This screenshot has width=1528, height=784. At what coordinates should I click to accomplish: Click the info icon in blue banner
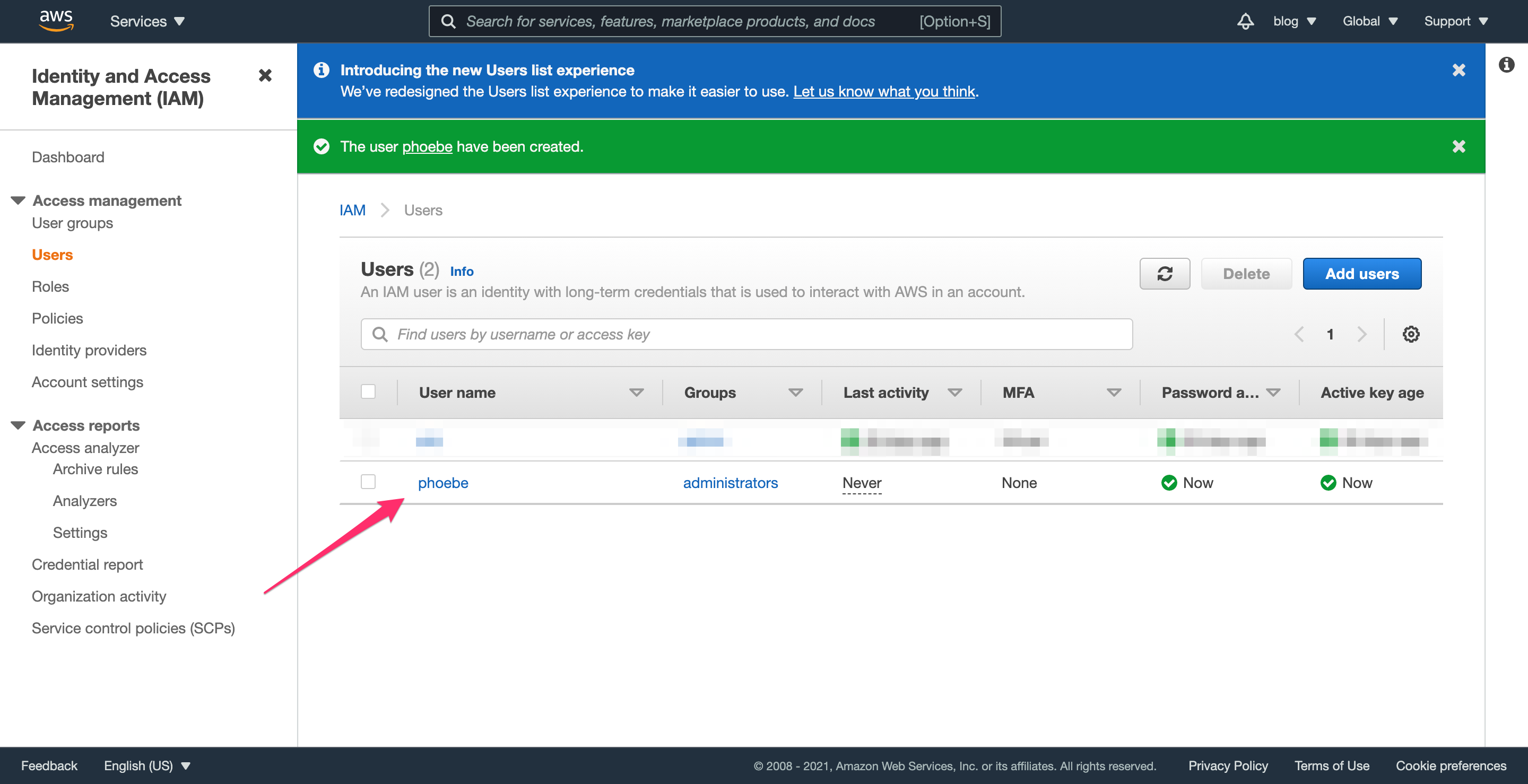[x=322, y=70]
